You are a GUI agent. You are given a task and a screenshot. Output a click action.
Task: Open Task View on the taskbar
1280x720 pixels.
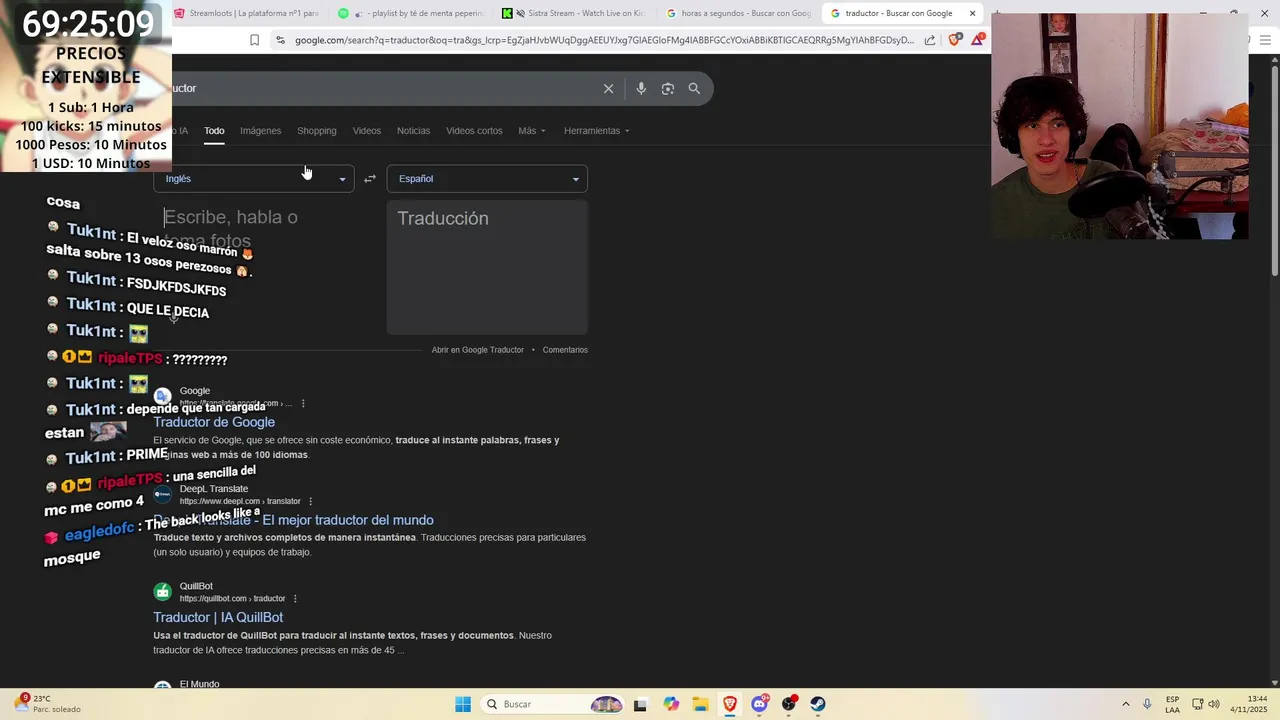[x=640, y=704]
